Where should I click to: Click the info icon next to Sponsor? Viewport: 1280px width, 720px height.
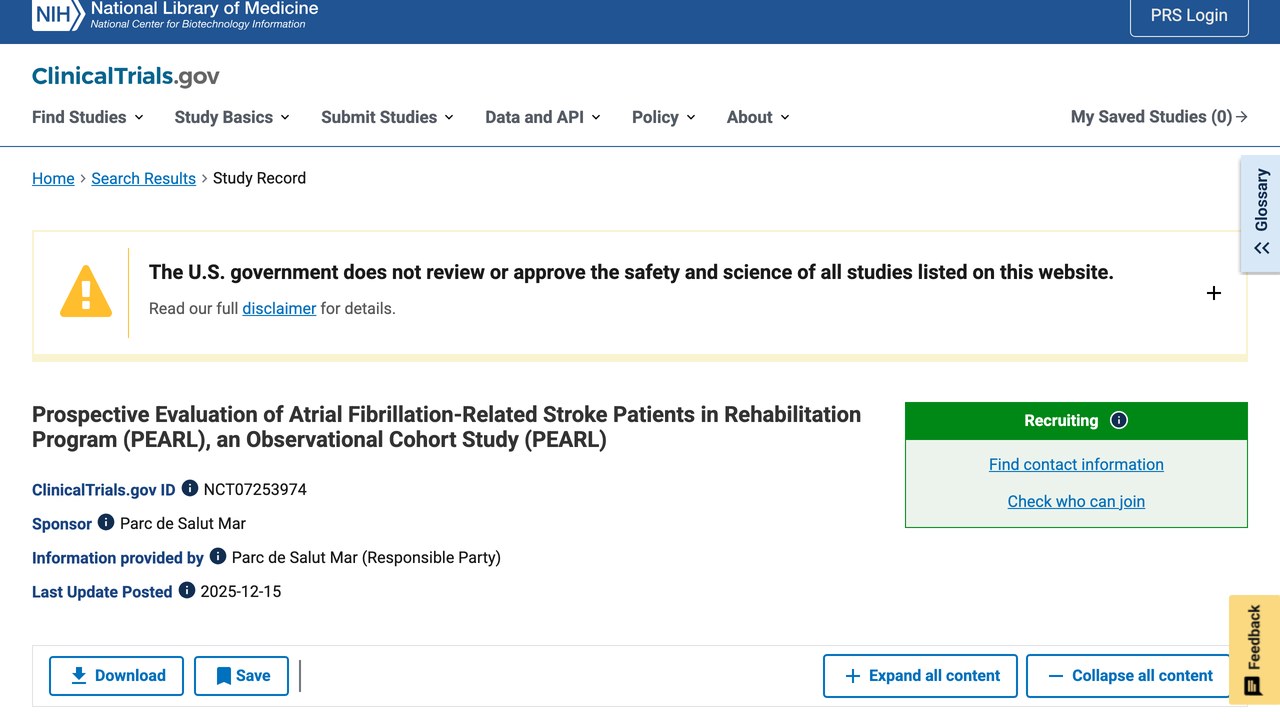(x=106, y=523)
